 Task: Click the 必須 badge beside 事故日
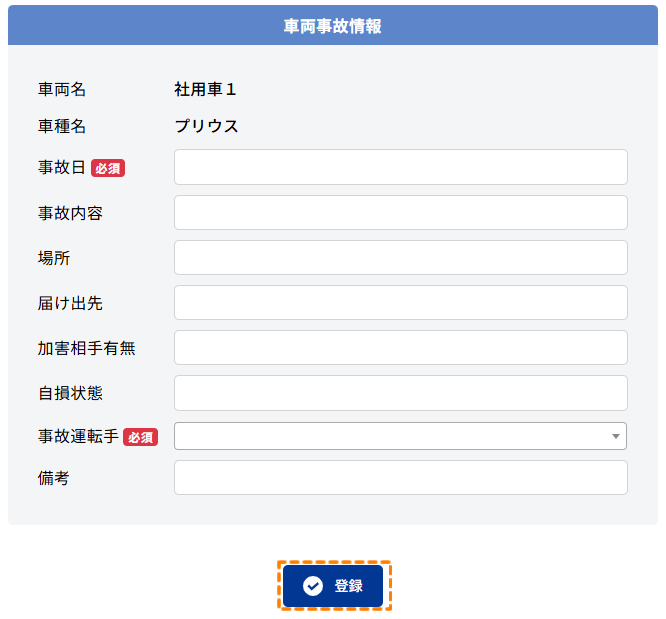pyautogui.click(x=108, y=168)
